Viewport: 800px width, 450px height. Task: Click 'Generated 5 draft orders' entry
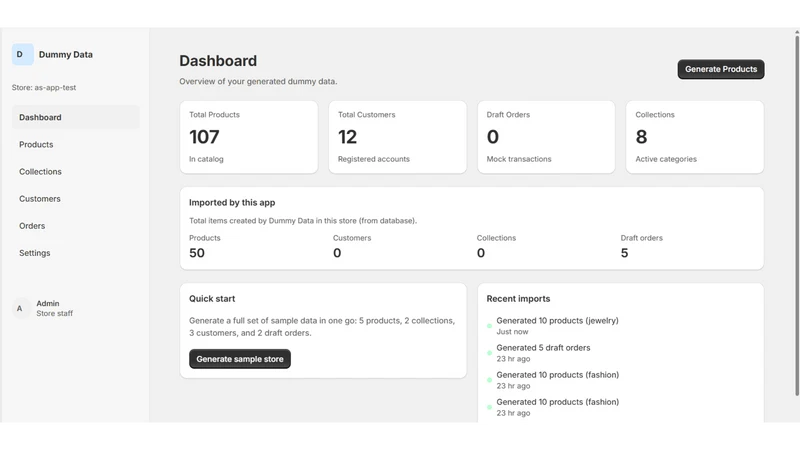543,347
